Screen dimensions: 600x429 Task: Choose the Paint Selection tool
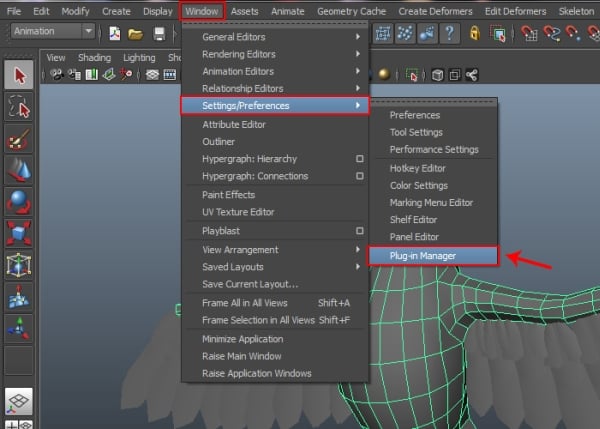pos(19,138)
